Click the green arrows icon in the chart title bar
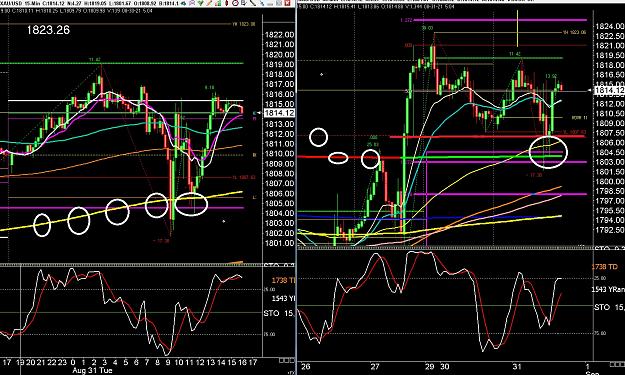Screen dimensions: 625x375 [183, 3]
